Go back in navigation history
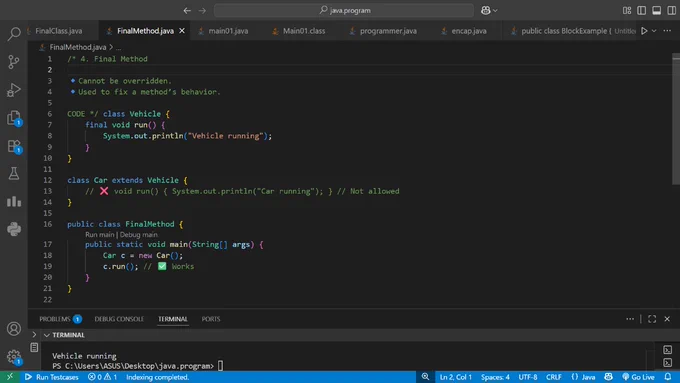 pos(187,10)
